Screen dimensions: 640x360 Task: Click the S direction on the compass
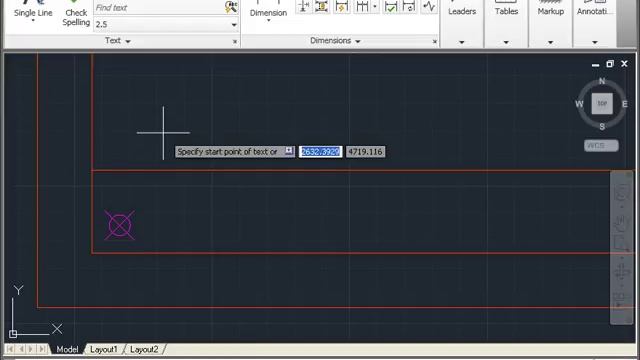coord(602,127)
